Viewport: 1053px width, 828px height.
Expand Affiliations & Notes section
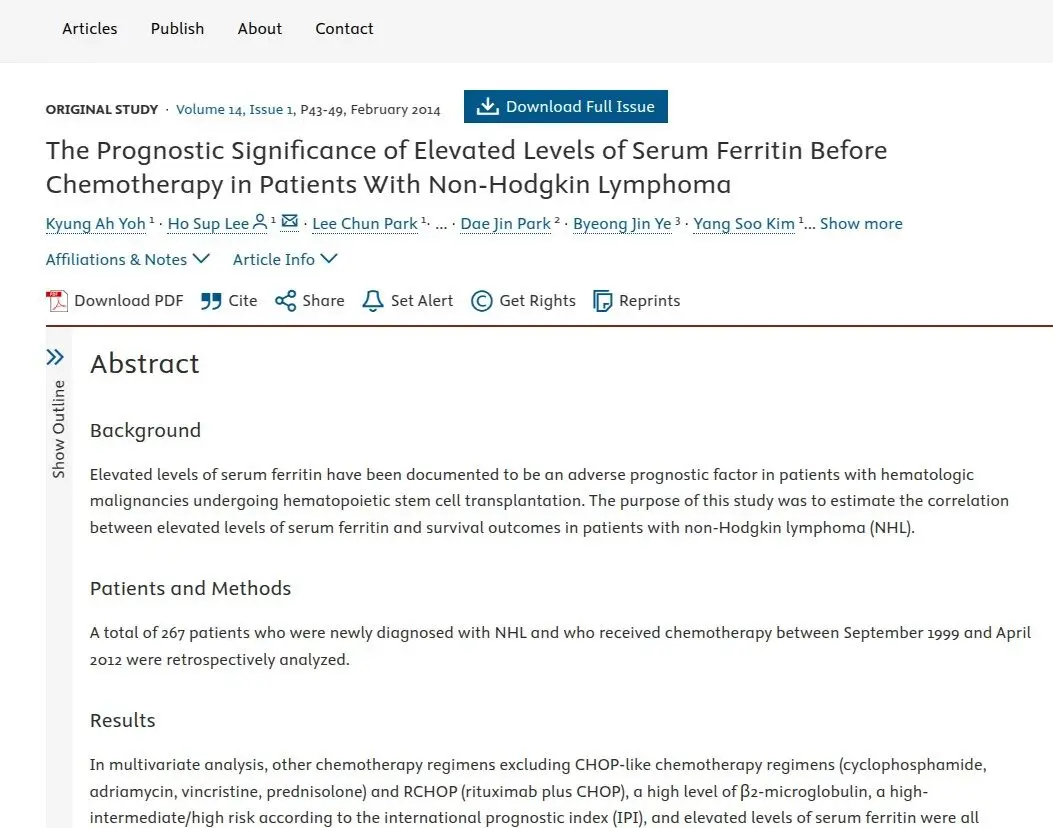point(128,259)
